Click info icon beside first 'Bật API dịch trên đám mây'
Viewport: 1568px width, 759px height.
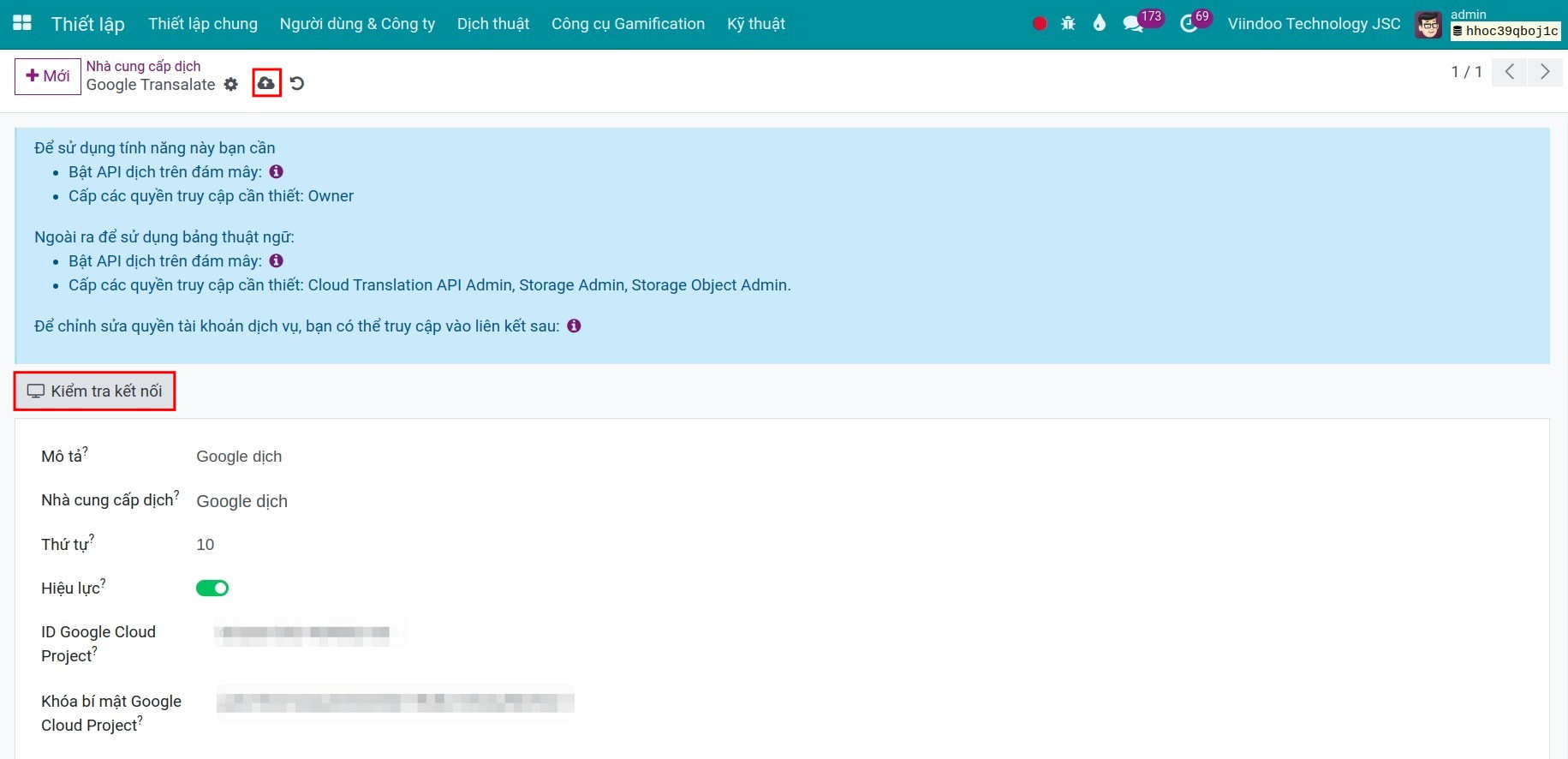click(276, 171)
